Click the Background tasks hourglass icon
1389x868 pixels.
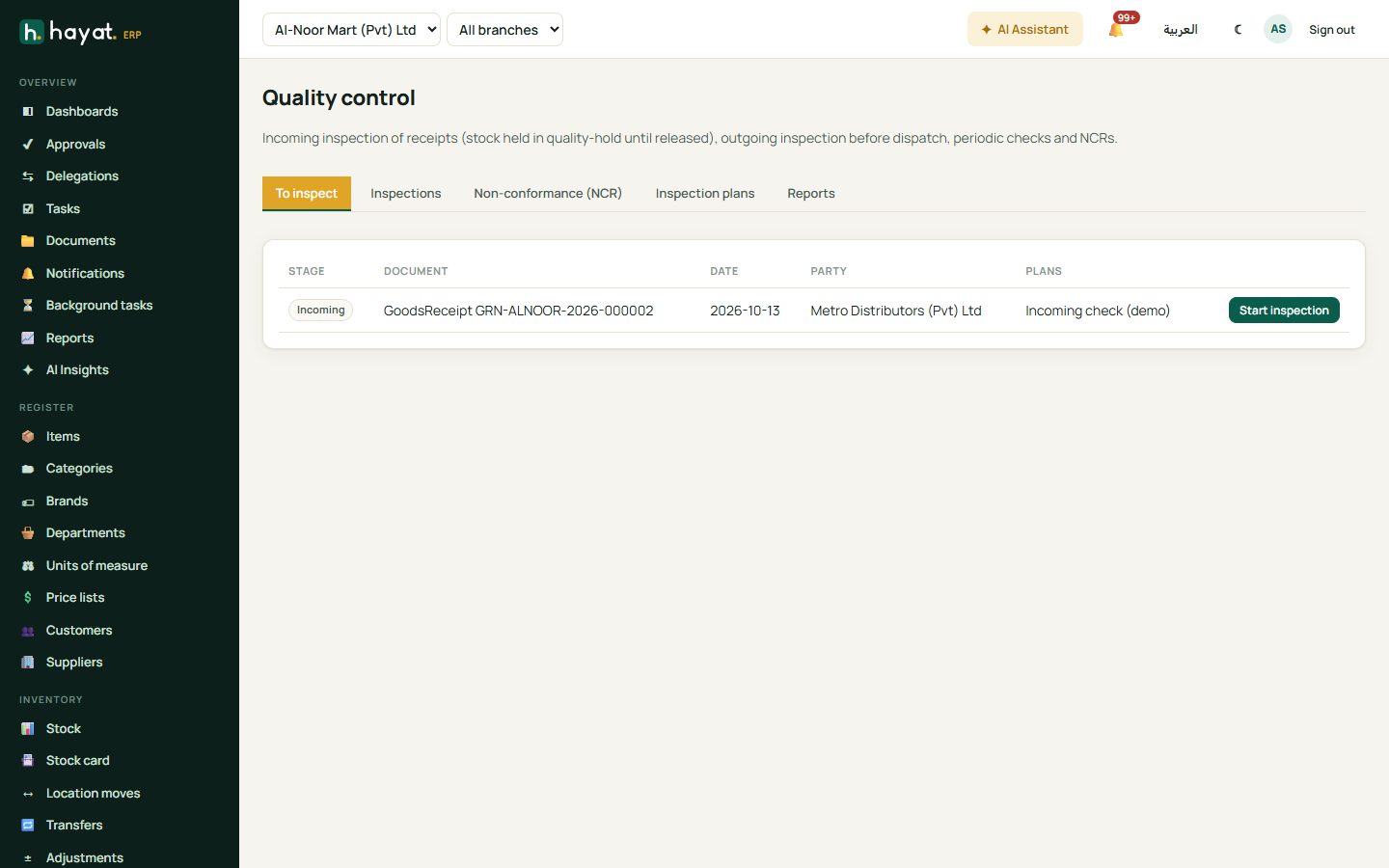point(28,306)
